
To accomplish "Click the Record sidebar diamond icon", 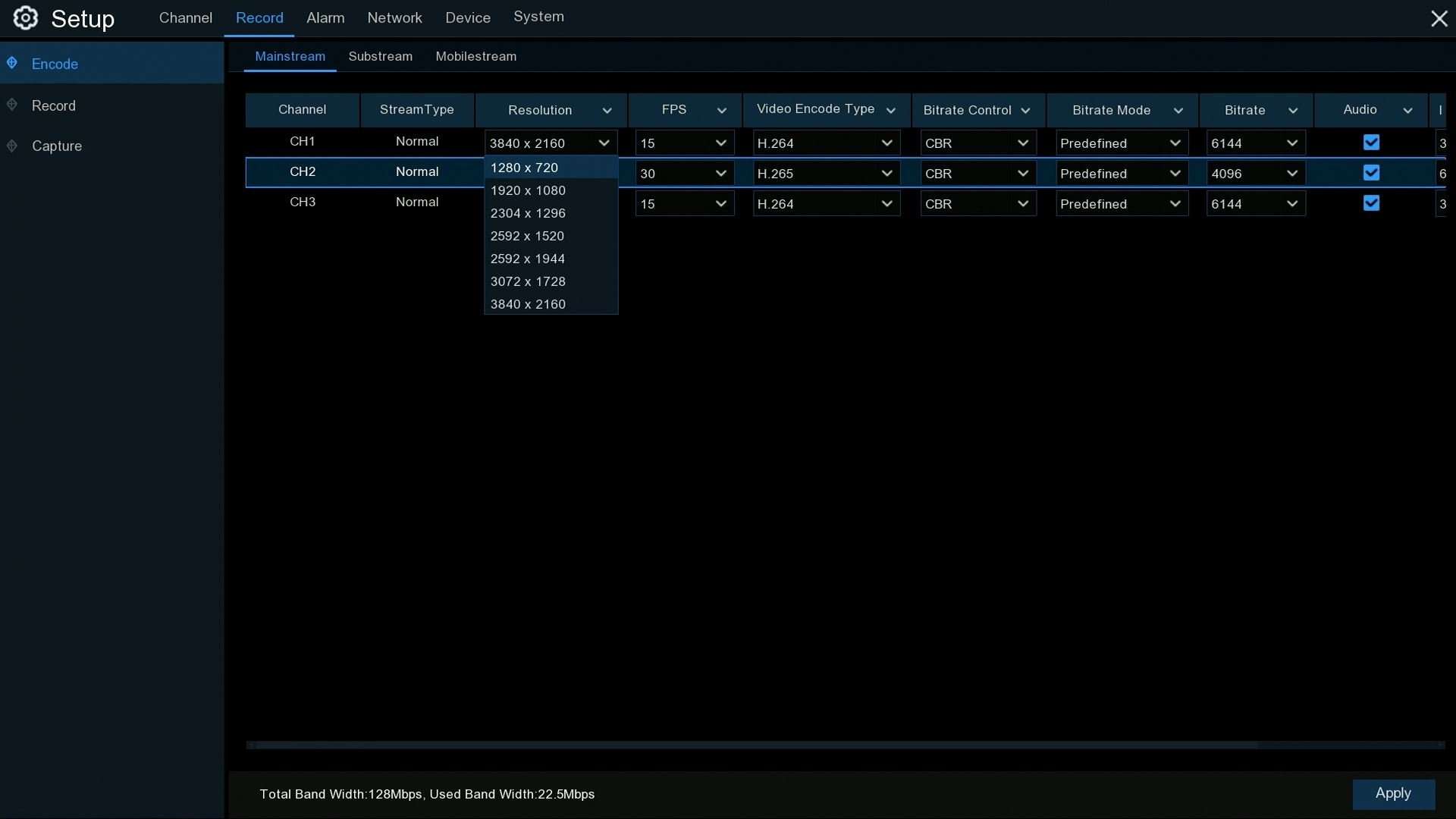I will pos(12,105).
